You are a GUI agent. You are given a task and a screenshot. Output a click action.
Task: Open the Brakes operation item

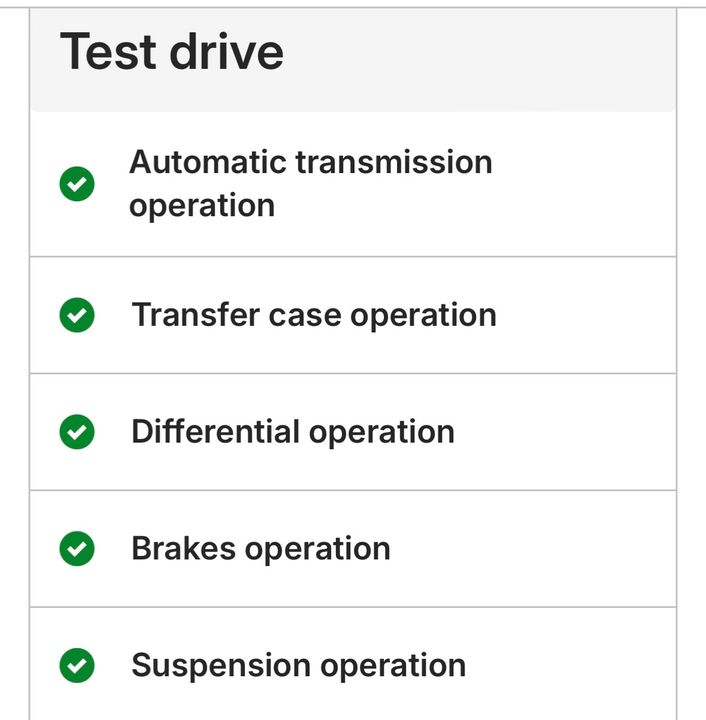(x=353, y=548)
